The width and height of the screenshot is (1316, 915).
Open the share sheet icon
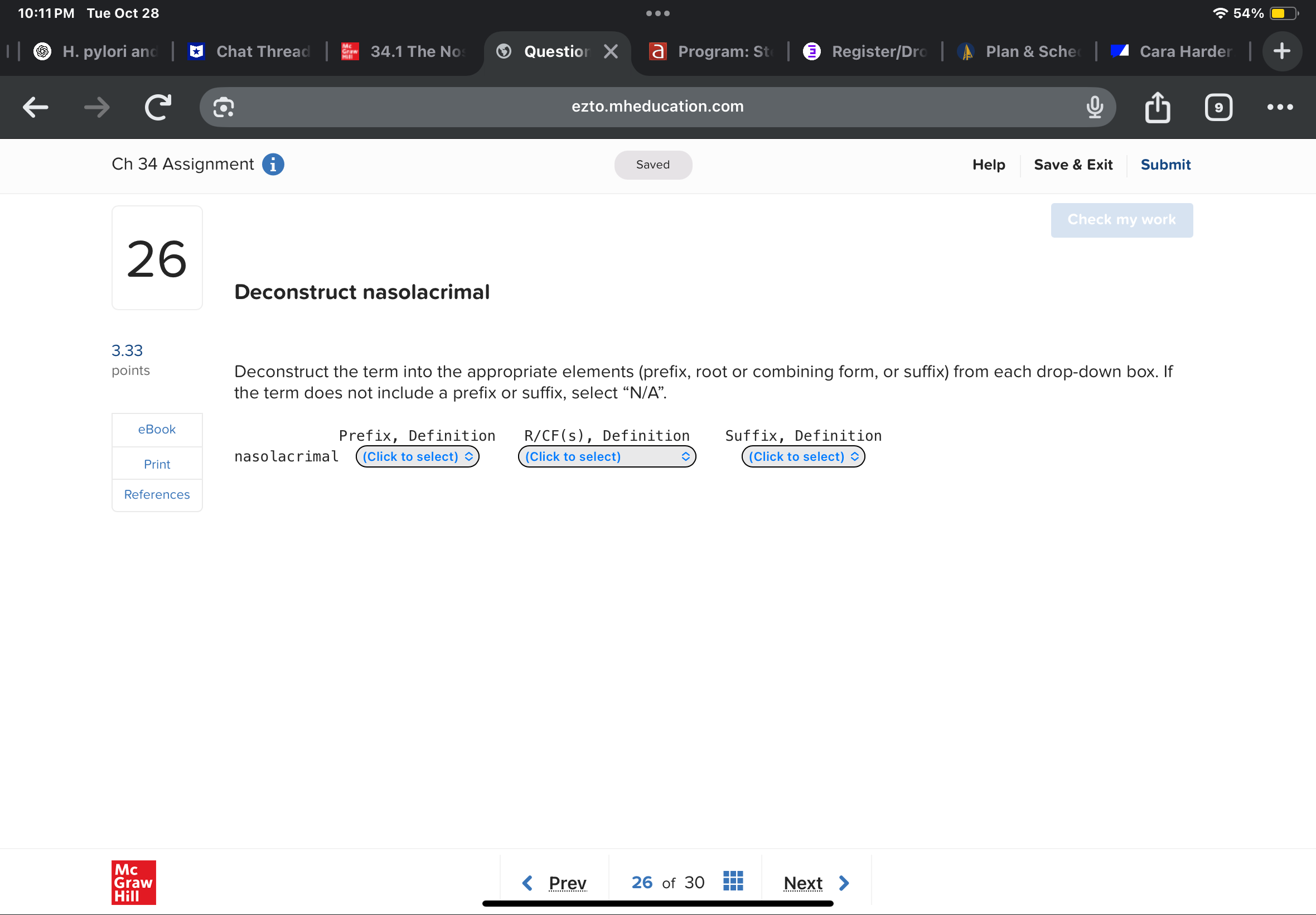(1157, 107)
